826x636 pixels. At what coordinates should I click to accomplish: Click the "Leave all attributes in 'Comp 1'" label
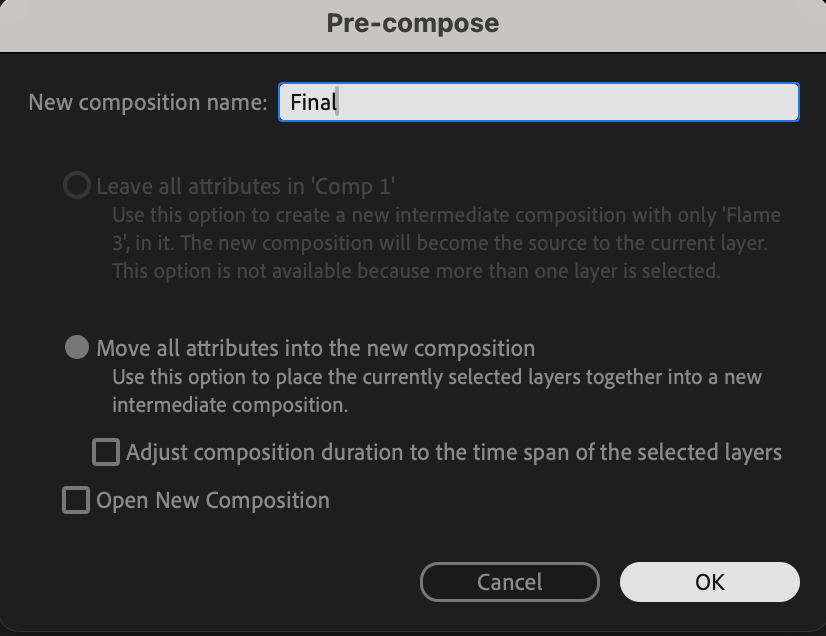tap(246, 186)
